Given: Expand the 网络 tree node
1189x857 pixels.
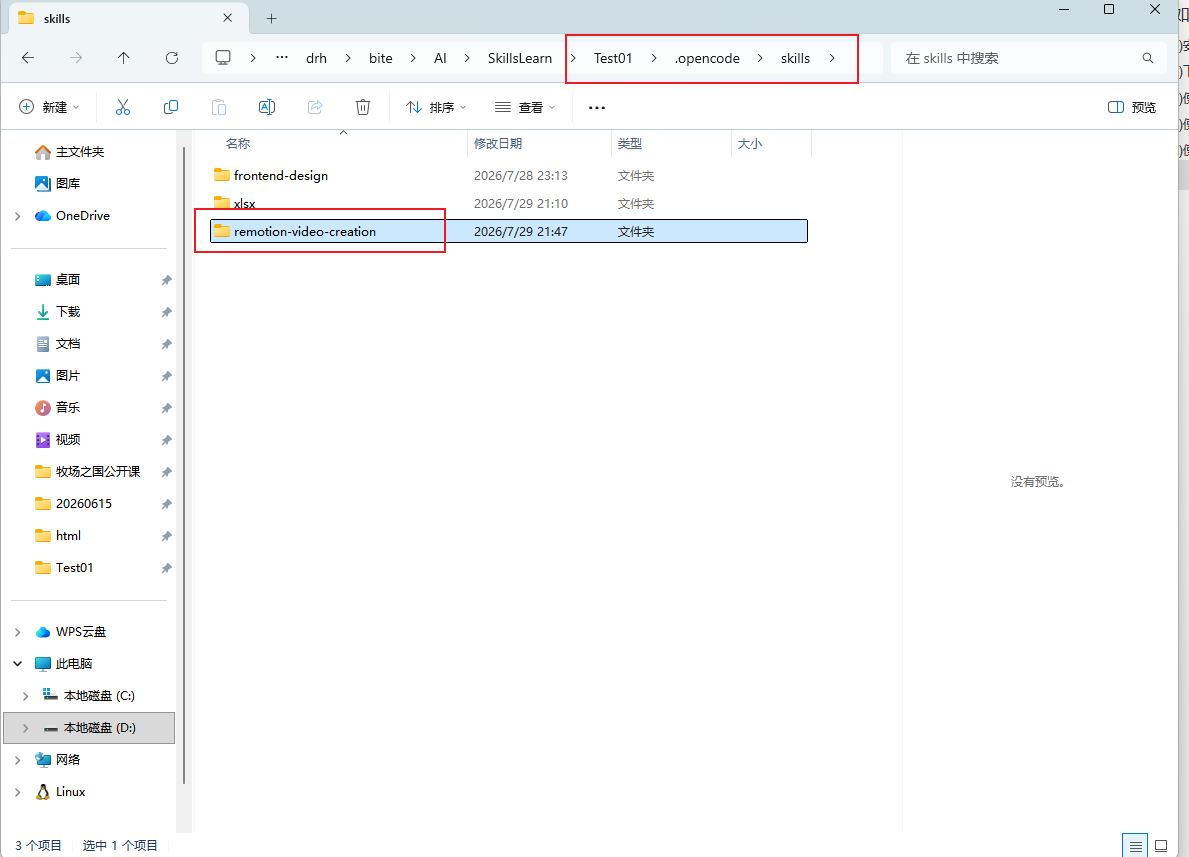Looking at the screenshot, I should pyautogui.click(x=17, y=760).
